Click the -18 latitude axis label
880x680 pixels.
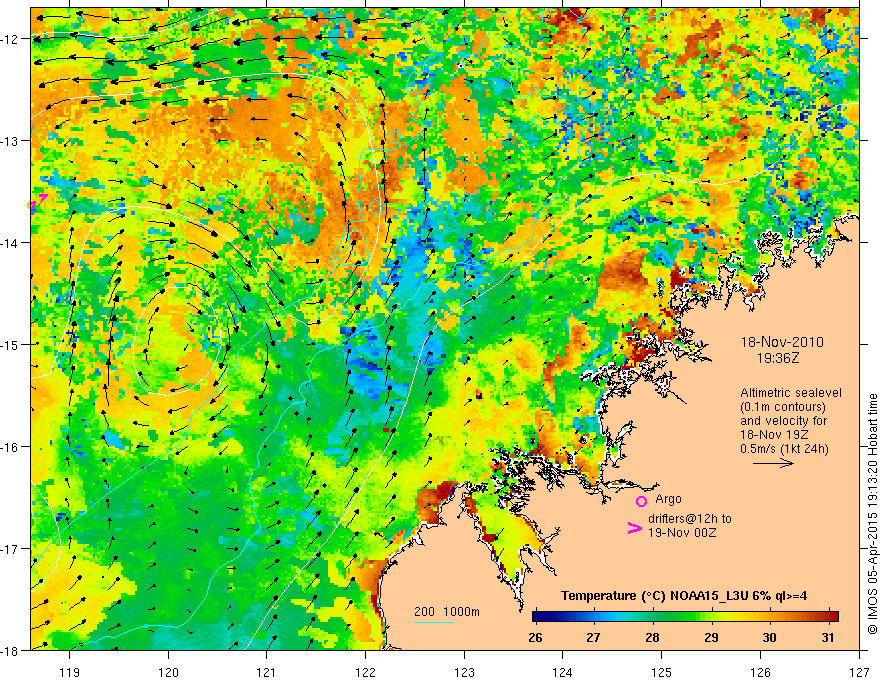click(x=11, y=650)
